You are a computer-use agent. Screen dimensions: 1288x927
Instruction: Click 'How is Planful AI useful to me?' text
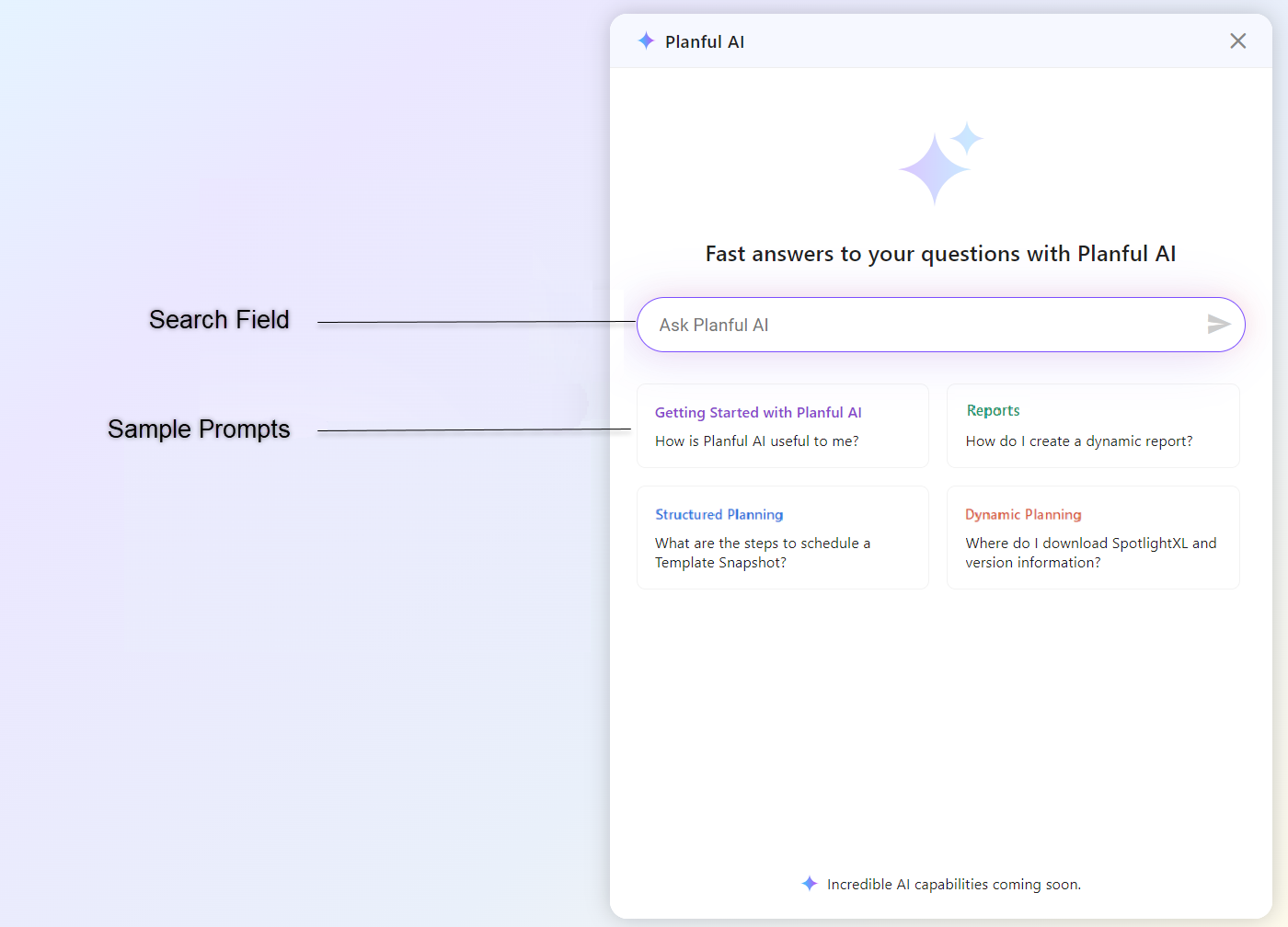pyautogui.click(x=757, y=441)
